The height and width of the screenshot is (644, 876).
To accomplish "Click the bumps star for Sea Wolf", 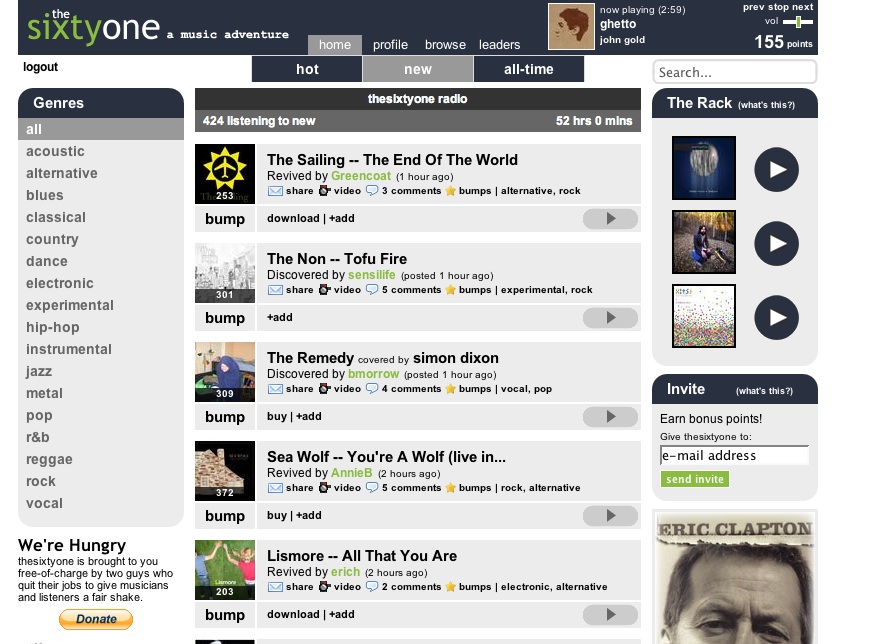I will pyautogui.click(x=450, y=488).
